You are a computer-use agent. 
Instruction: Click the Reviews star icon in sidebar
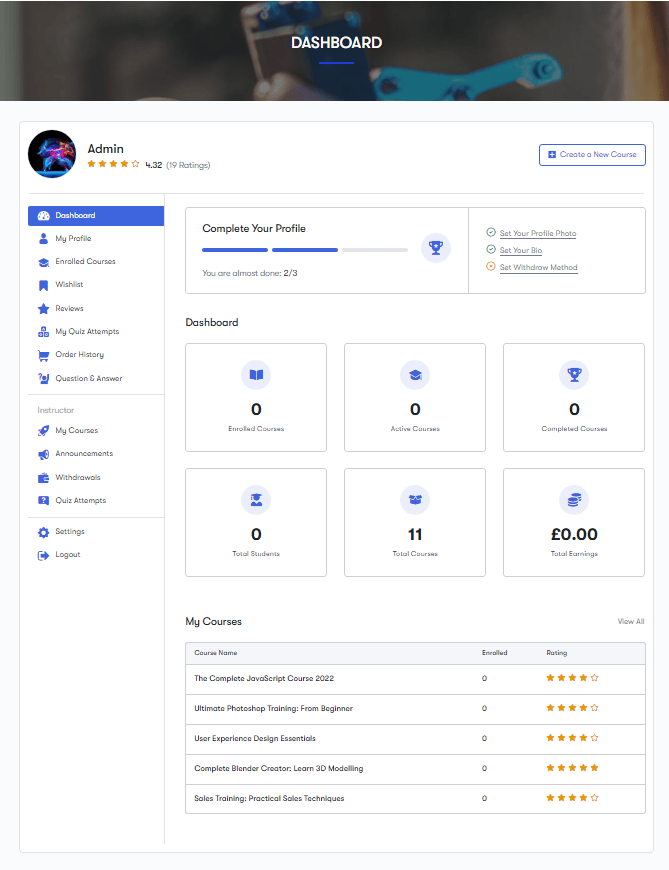(x=43, y=309)
